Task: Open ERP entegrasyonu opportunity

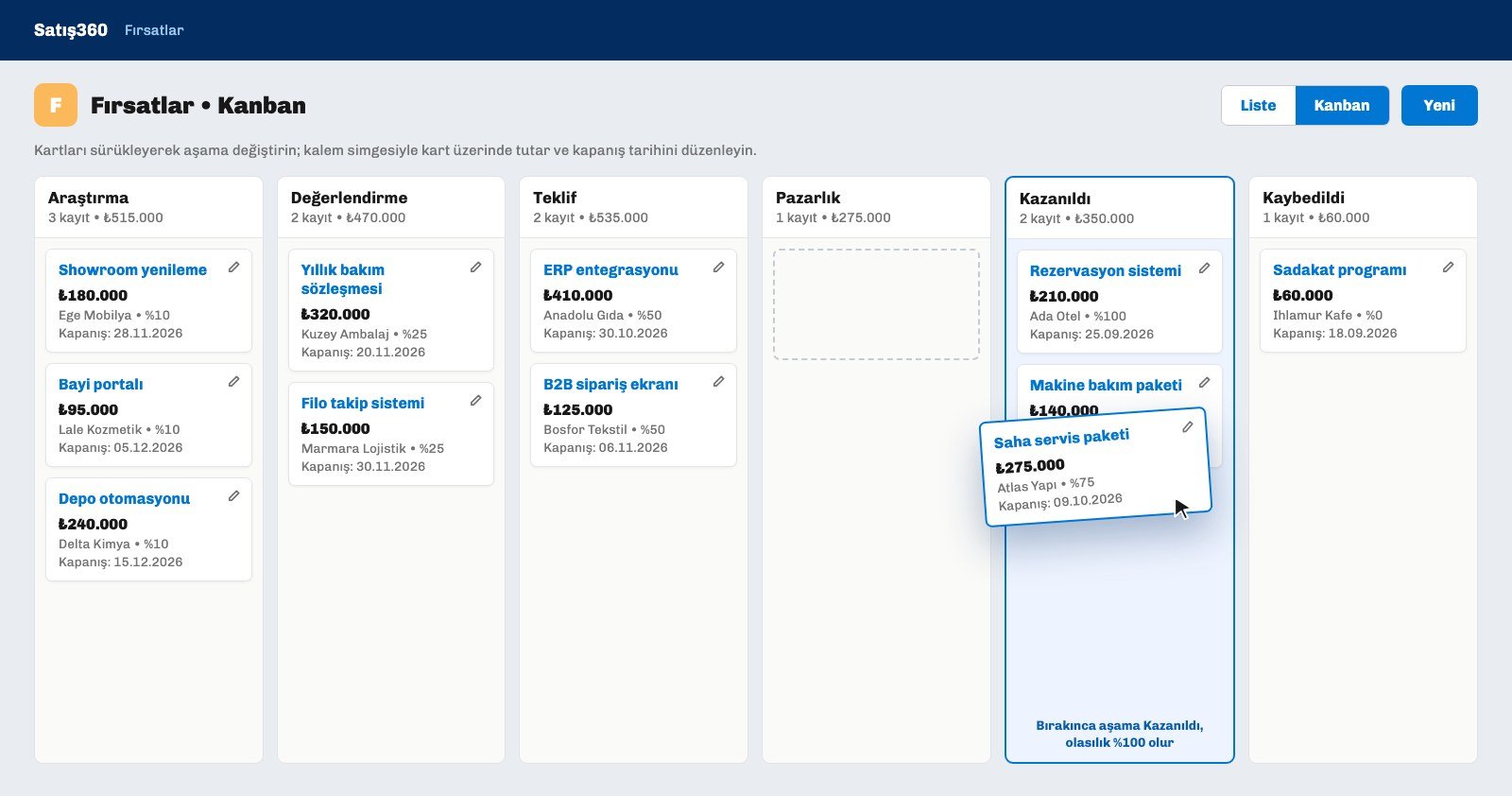Action: (610, 270)
